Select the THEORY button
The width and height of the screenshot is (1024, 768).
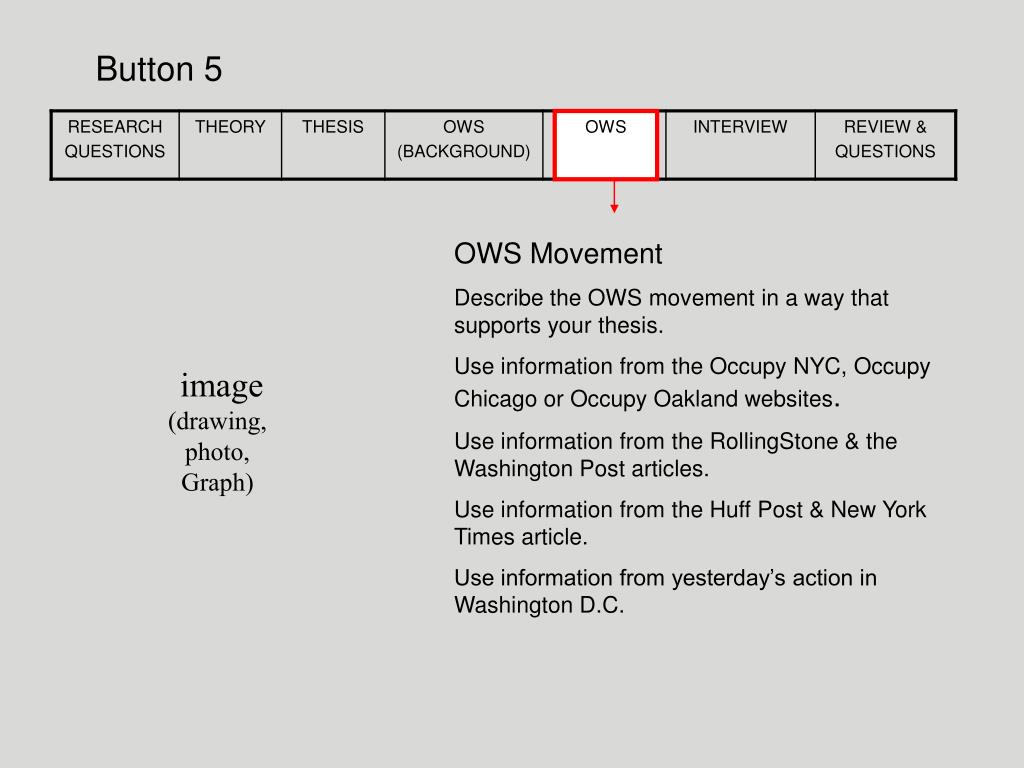(230, 145)
